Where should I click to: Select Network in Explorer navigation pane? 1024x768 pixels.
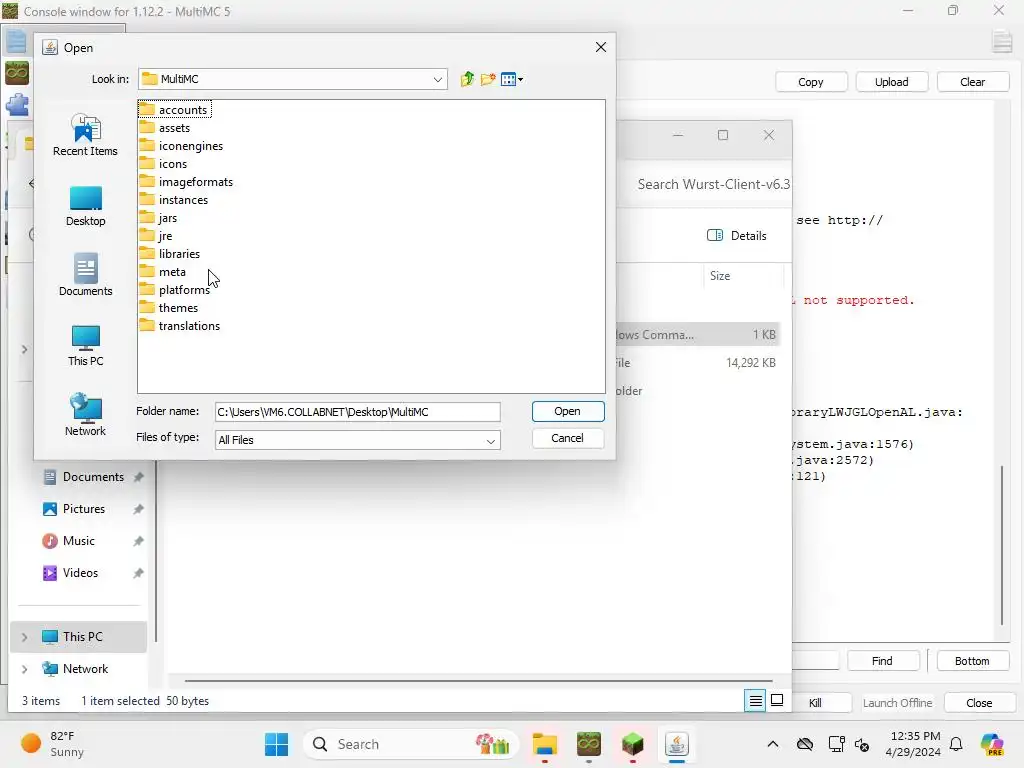click(85, 669)
